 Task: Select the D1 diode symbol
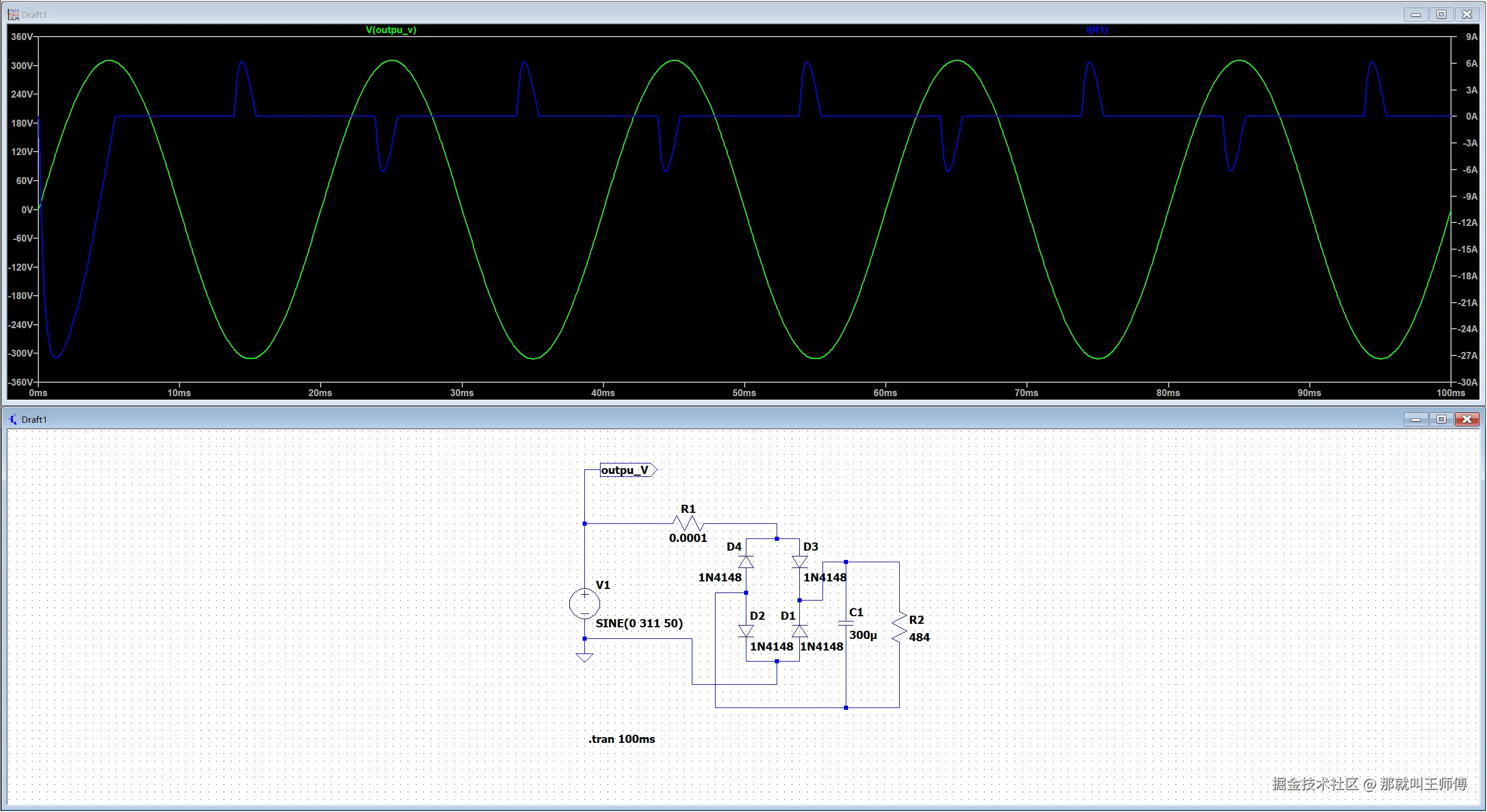(799, 631)
